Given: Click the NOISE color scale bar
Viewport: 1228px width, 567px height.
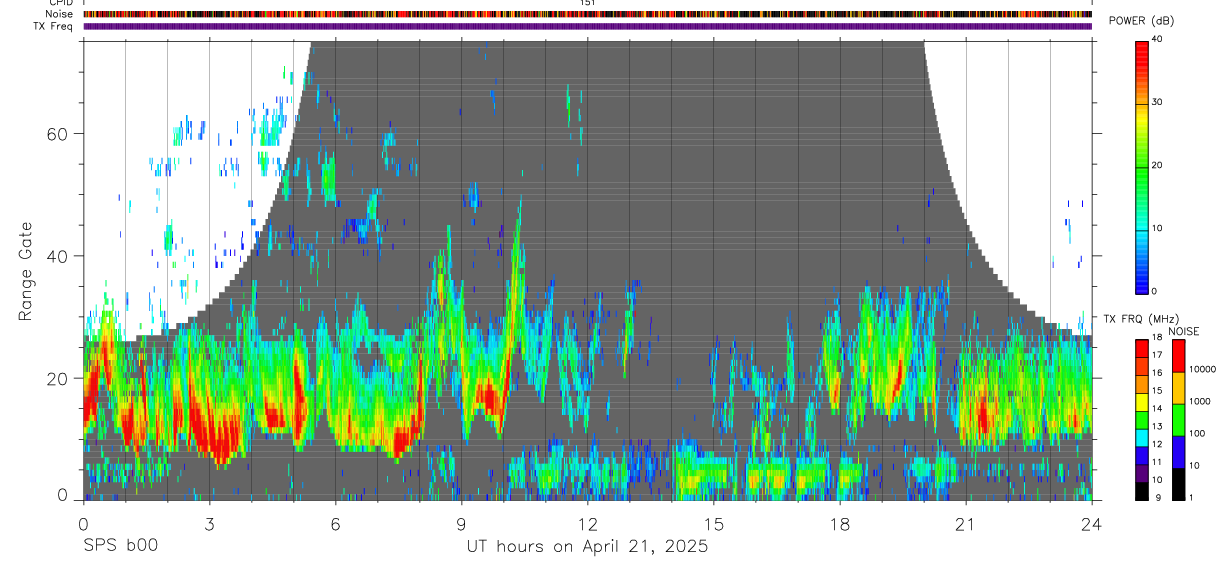Looking at the screenshot, I should point(1178,419).
